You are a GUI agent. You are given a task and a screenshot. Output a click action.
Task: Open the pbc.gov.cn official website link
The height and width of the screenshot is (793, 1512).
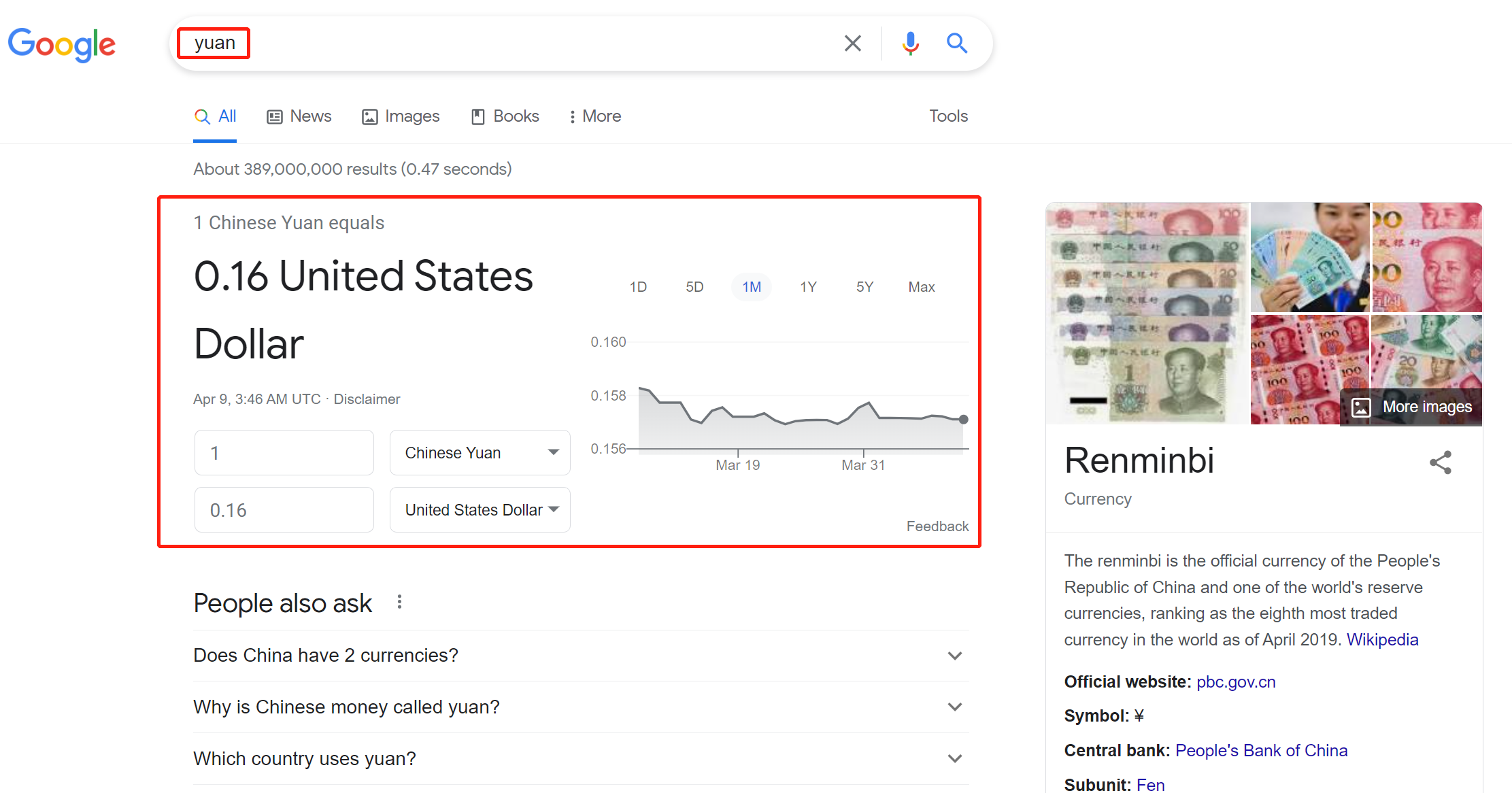(x=1236, y=682)
